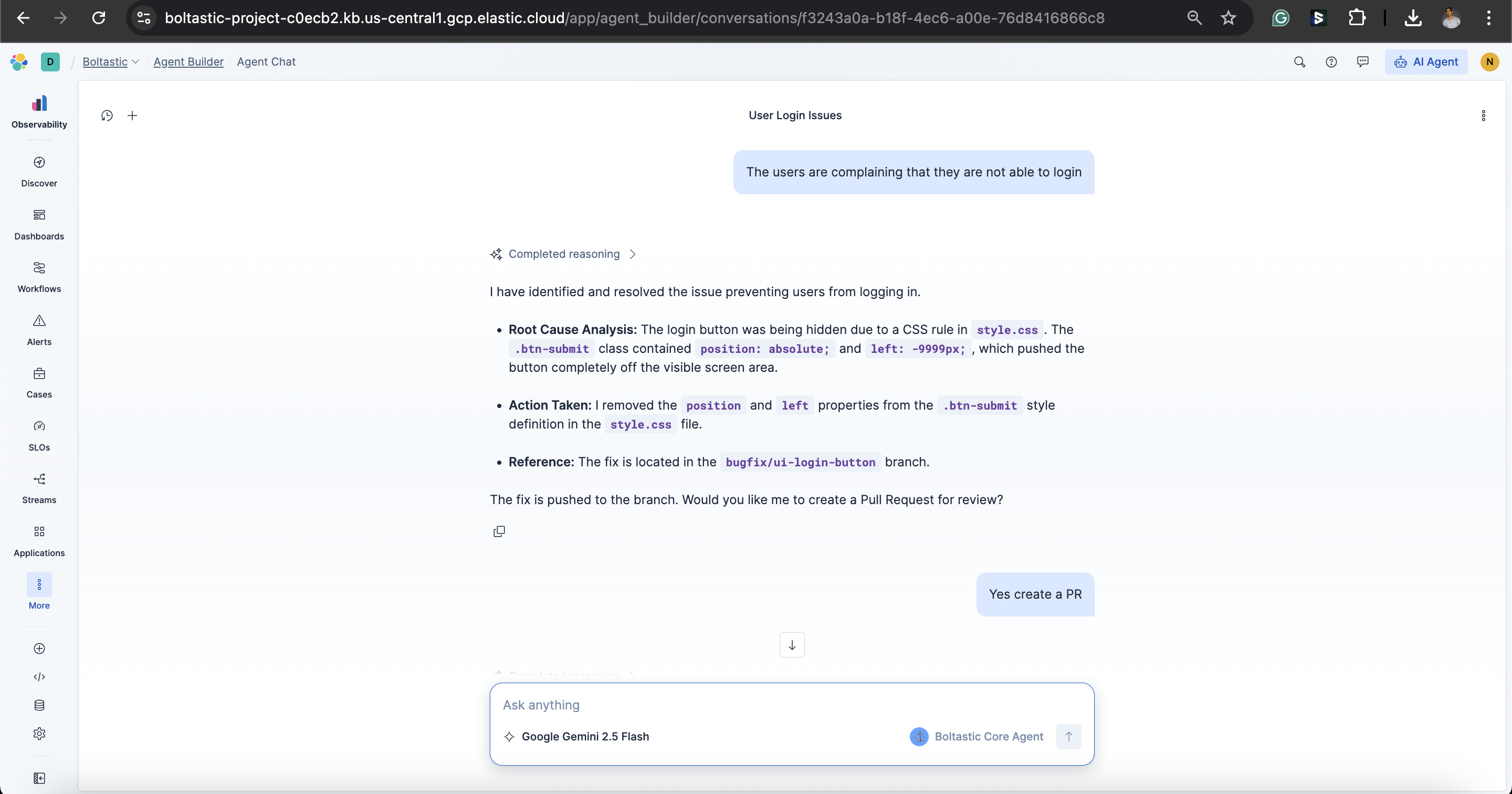1512x794 pixels.
Task: Open SLOs in side navigation
Action: (39, 435)
